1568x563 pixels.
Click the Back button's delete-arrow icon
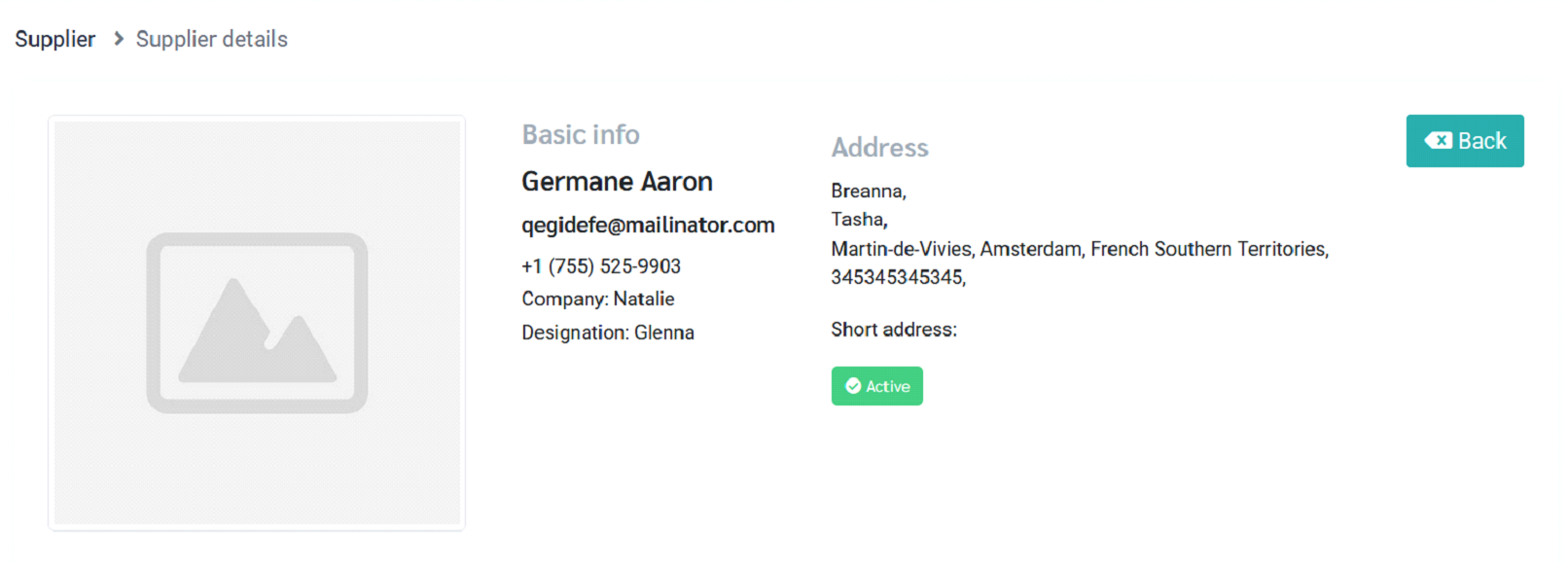[x=1438, y=141]
